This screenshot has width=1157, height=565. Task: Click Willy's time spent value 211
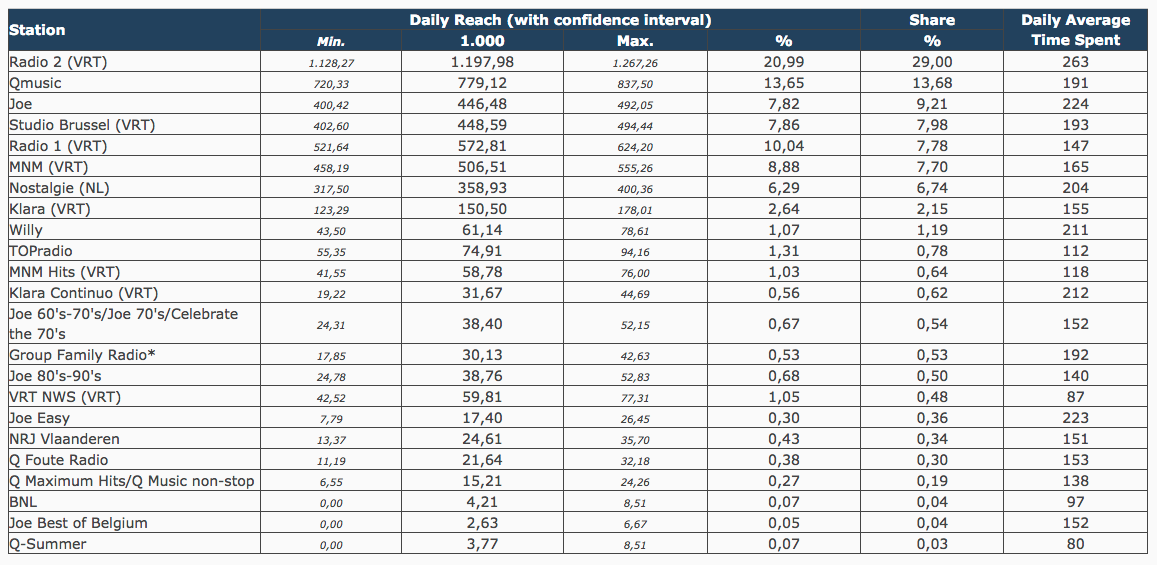pyautogui.click(x=1076, y=230)
